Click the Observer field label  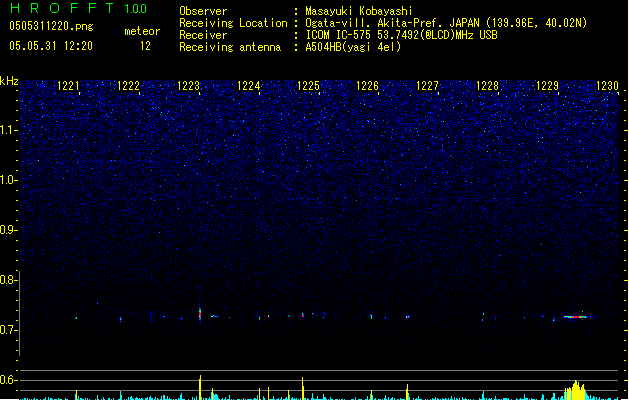pyautogui.click(x=203, y=11)
